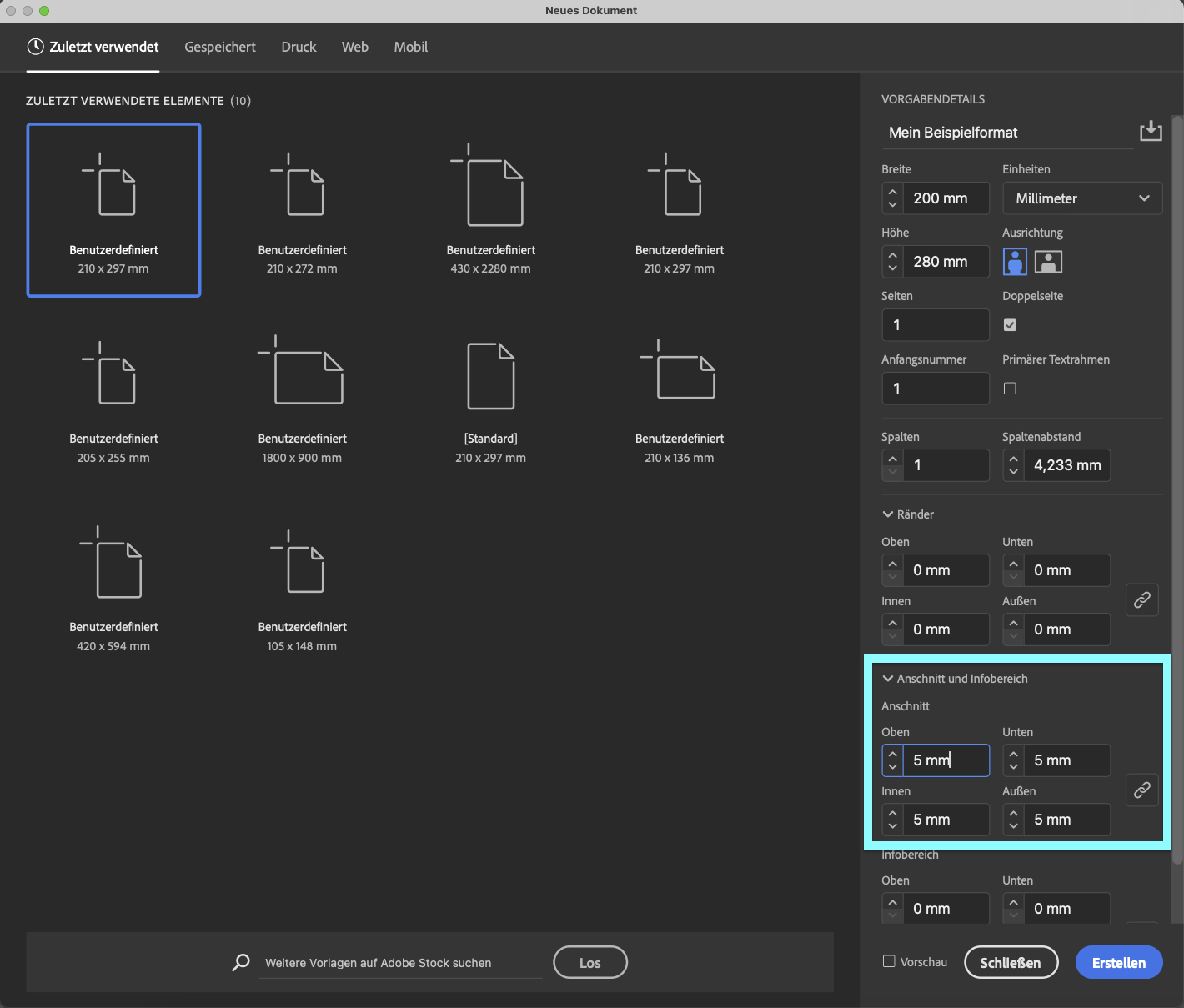Open the Mobil tab
The width and height of the screenshot is (1184, 1008).
coord(411,47)
